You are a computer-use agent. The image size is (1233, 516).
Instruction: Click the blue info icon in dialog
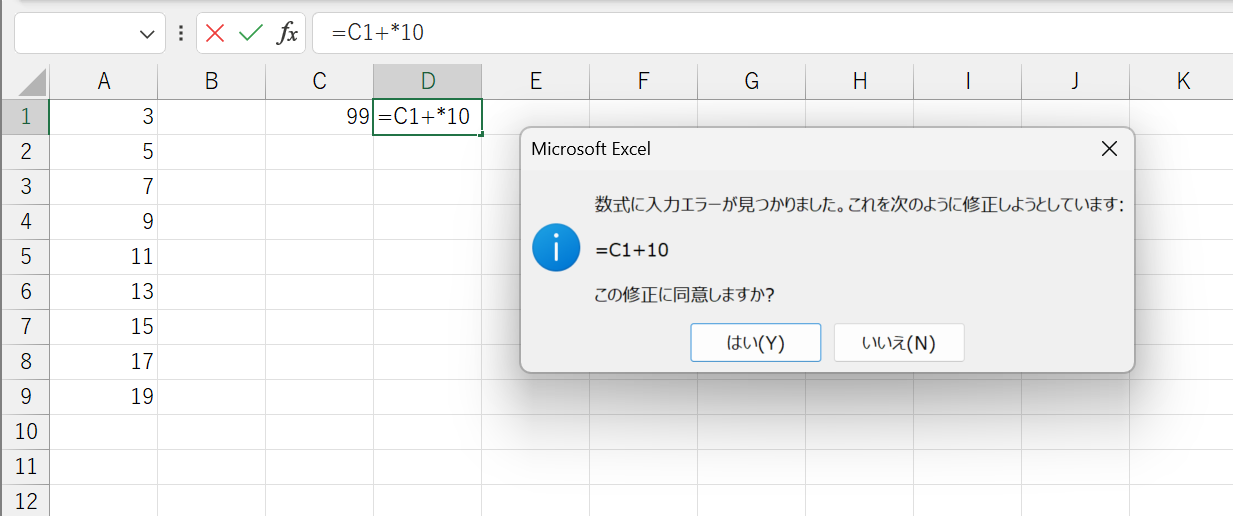[556, 248]
